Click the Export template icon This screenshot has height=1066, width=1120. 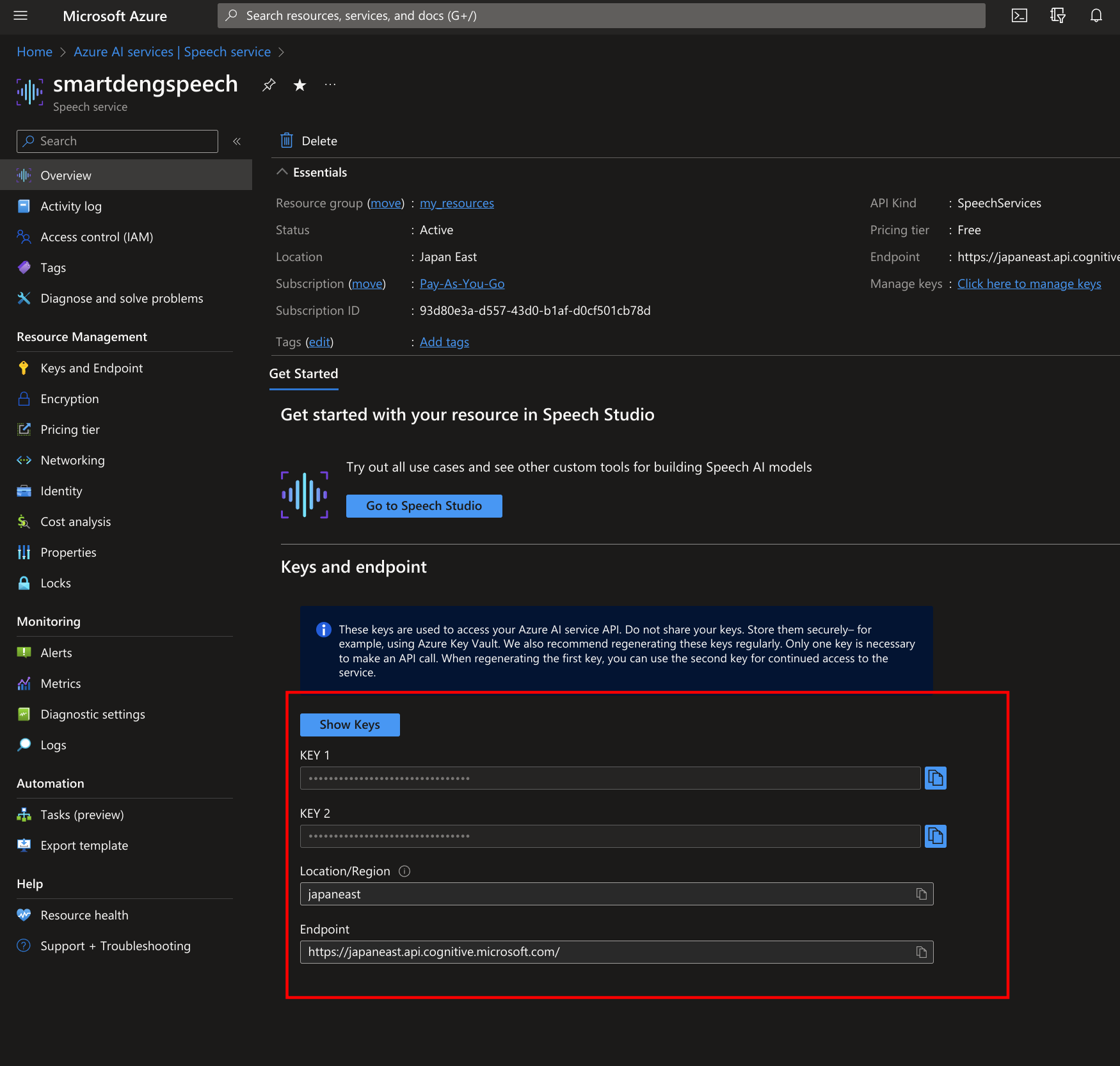[x=24, y=845]
